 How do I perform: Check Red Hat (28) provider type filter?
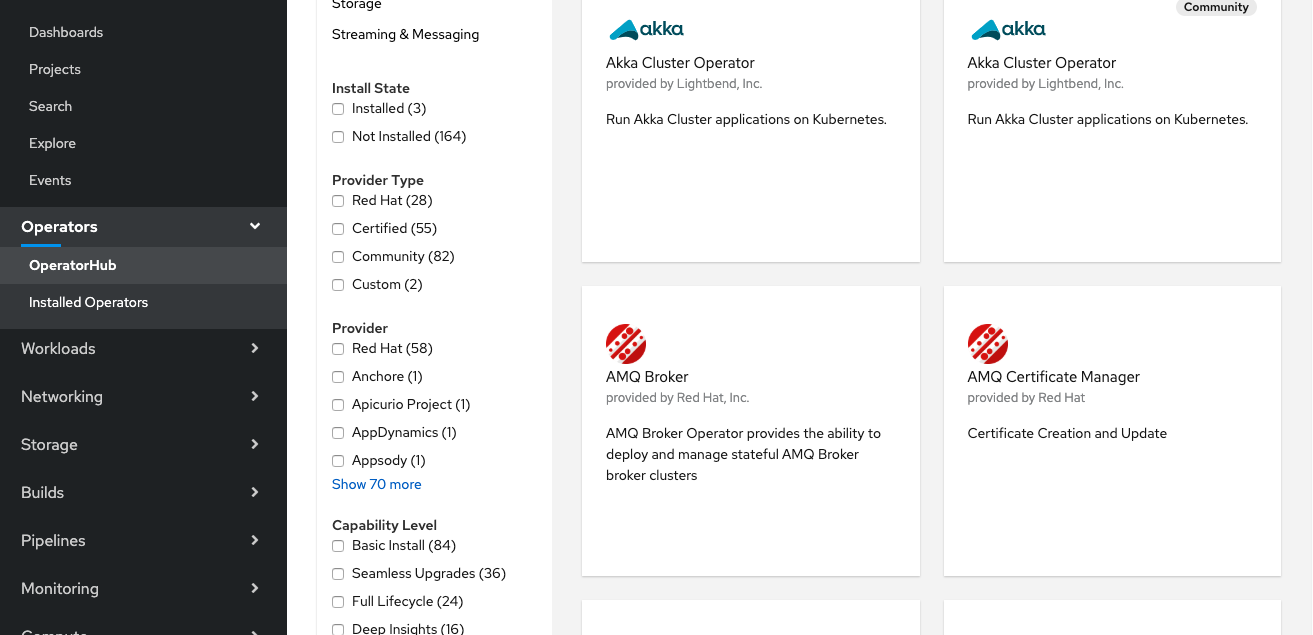(338, 201)
